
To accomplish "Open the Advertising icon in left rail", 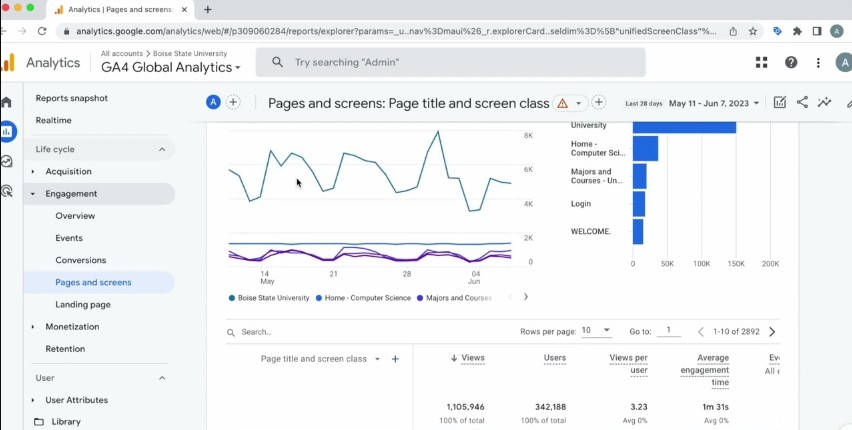I will point(7,191).
